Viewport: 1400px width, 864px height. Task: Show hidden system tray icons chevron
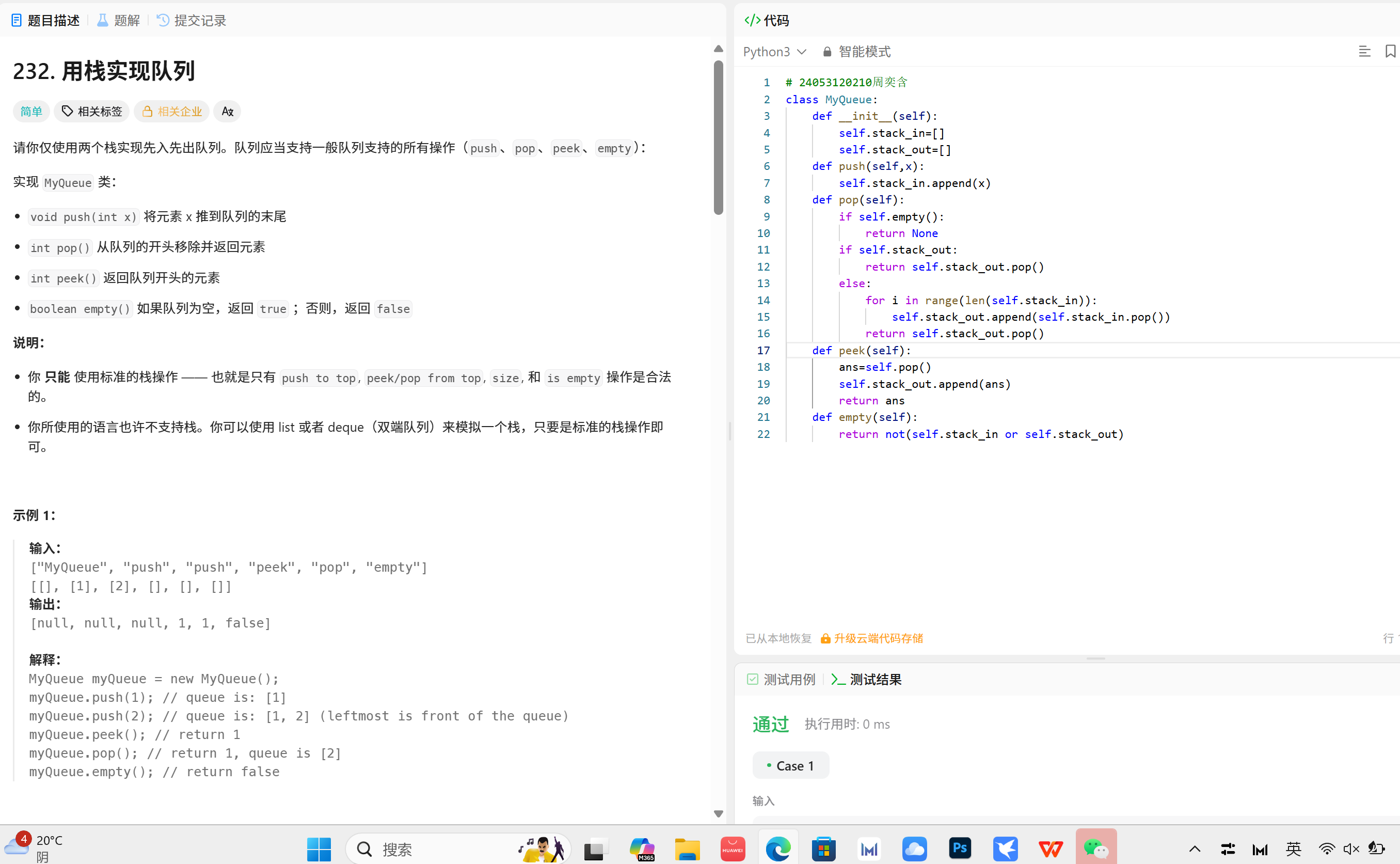[1195, 849]
